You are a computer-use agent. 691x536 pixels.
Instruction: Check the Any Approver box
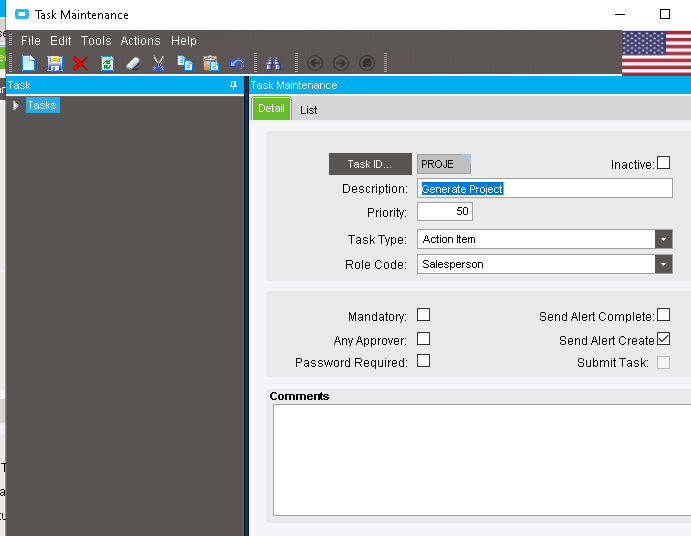click(x=424, y=339)
